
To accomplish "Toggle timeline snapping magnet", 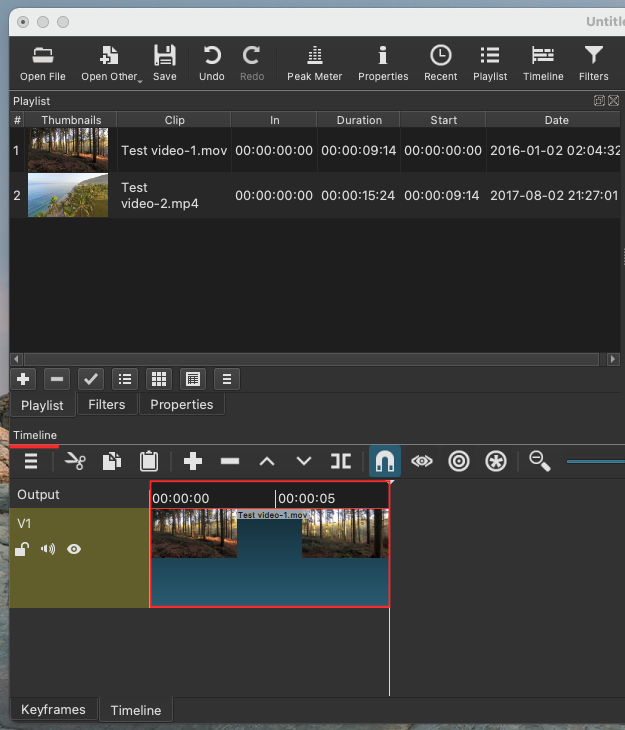I will (385, 461).
